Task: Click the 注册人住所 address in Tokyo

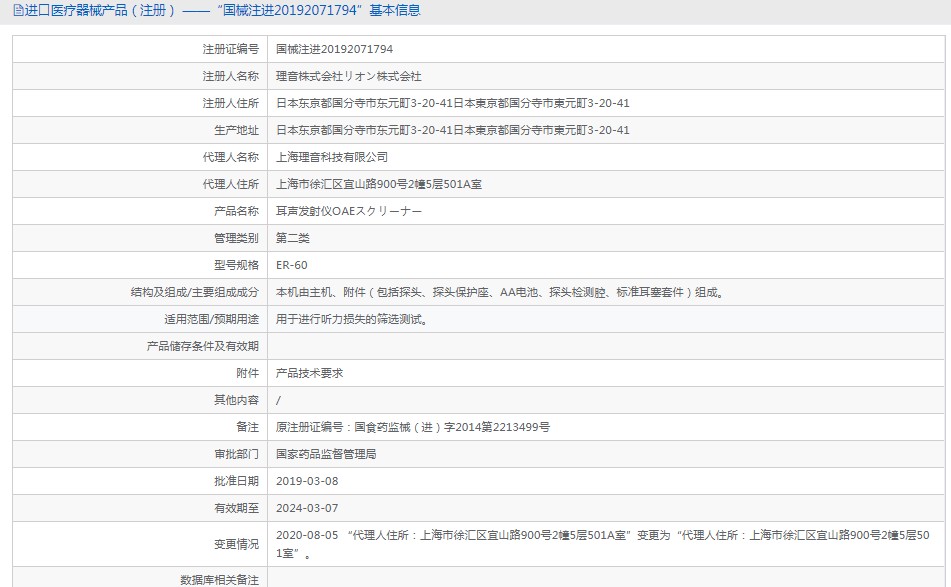Action: (x=452, y=103)
